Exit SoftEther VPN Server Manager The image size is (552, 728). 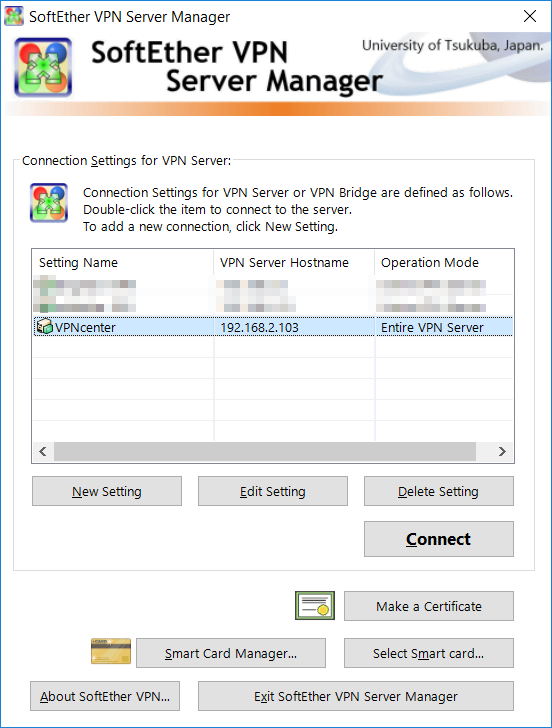tap(356, 696)
